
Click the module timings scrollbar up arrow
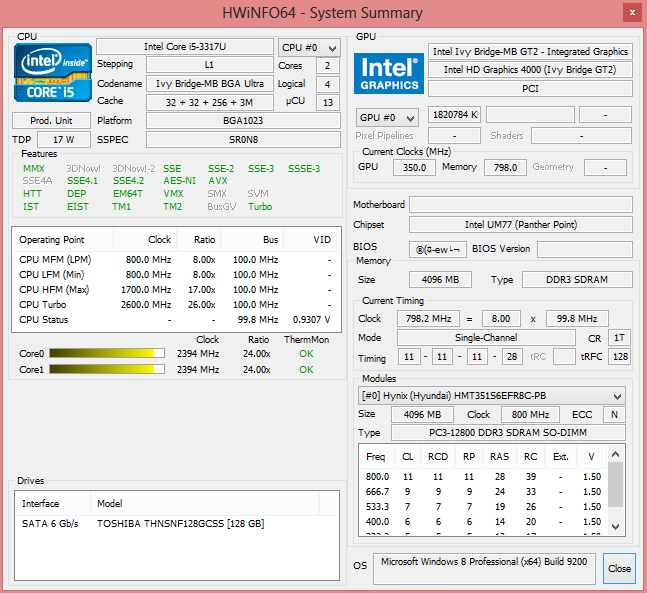pos(615,454)
